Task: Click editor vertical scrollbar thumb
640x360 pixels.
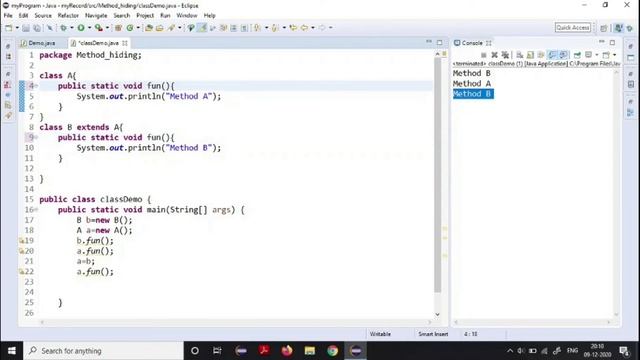Action: [438, 176]
